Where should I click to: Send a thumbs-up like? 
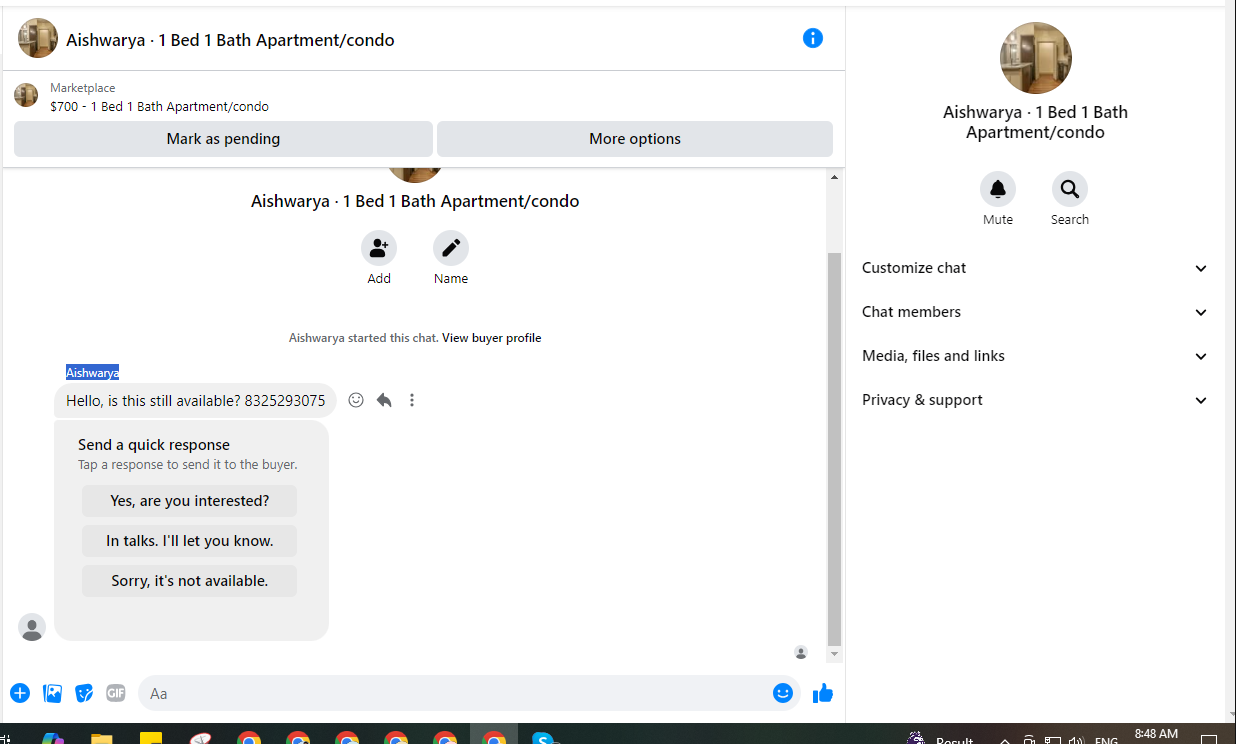pos(823,693)
